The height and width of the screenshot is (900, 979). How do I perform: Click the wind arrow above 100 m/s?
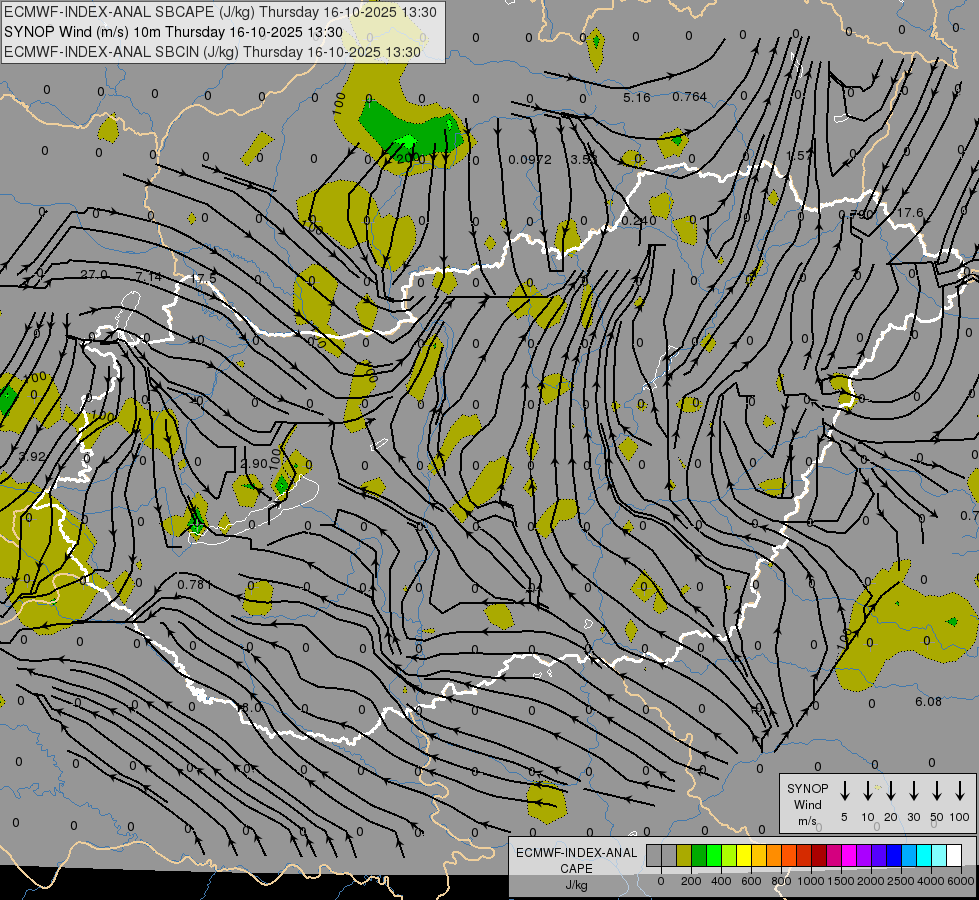(x=960, y=790)
